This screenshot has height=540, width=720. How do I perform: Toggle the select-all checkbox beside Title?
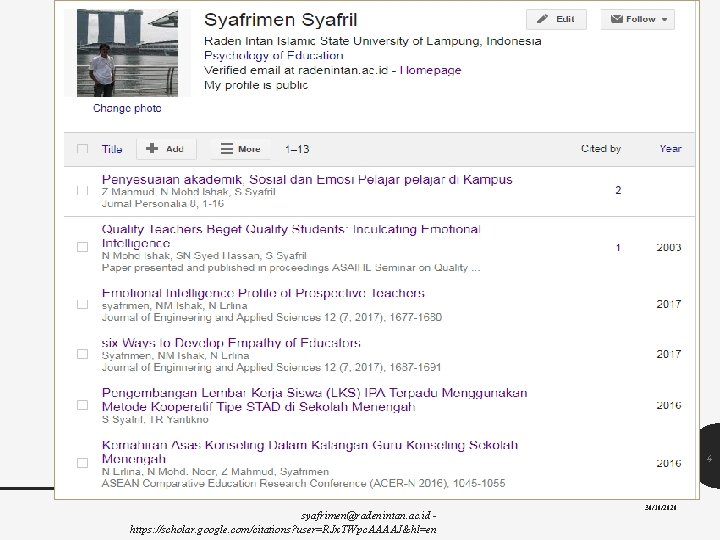(83, 149)
